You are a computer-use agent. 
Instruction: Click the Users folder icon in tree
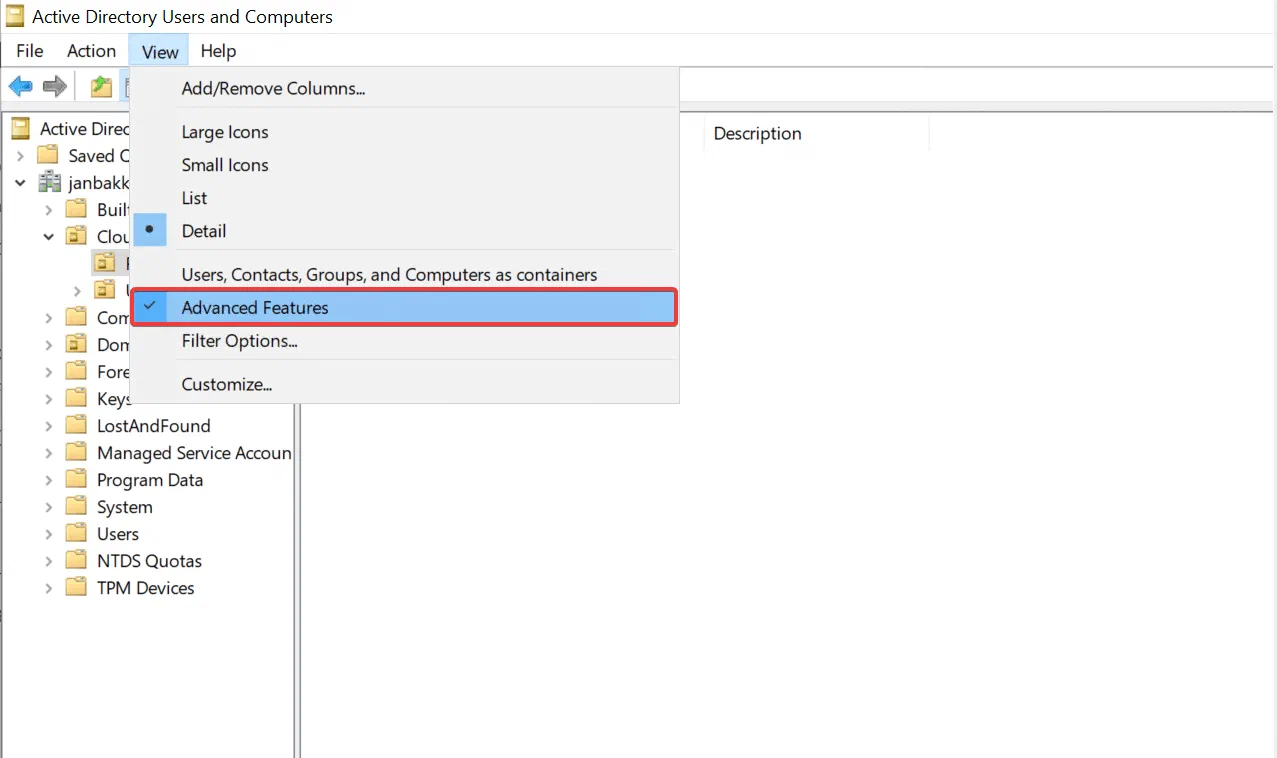coord(76,534)
